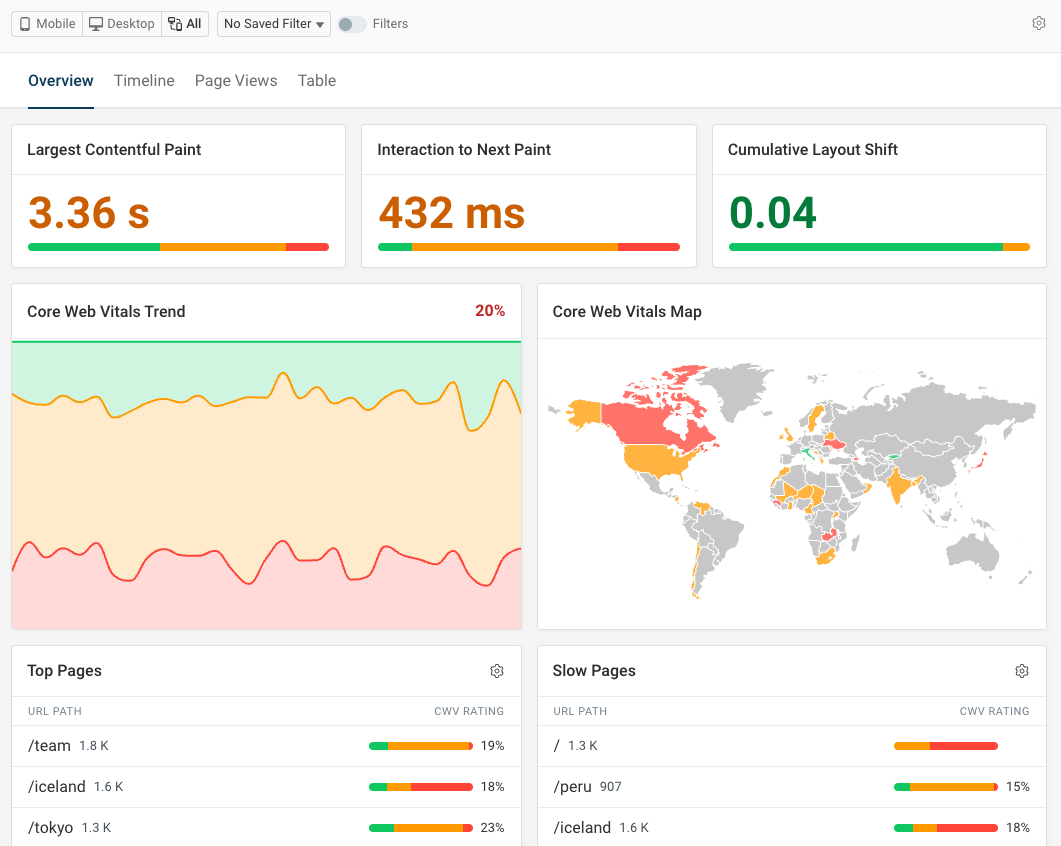The image size is (1061, 846).
Task: Select the Overview tab
Action: [61, 81]
